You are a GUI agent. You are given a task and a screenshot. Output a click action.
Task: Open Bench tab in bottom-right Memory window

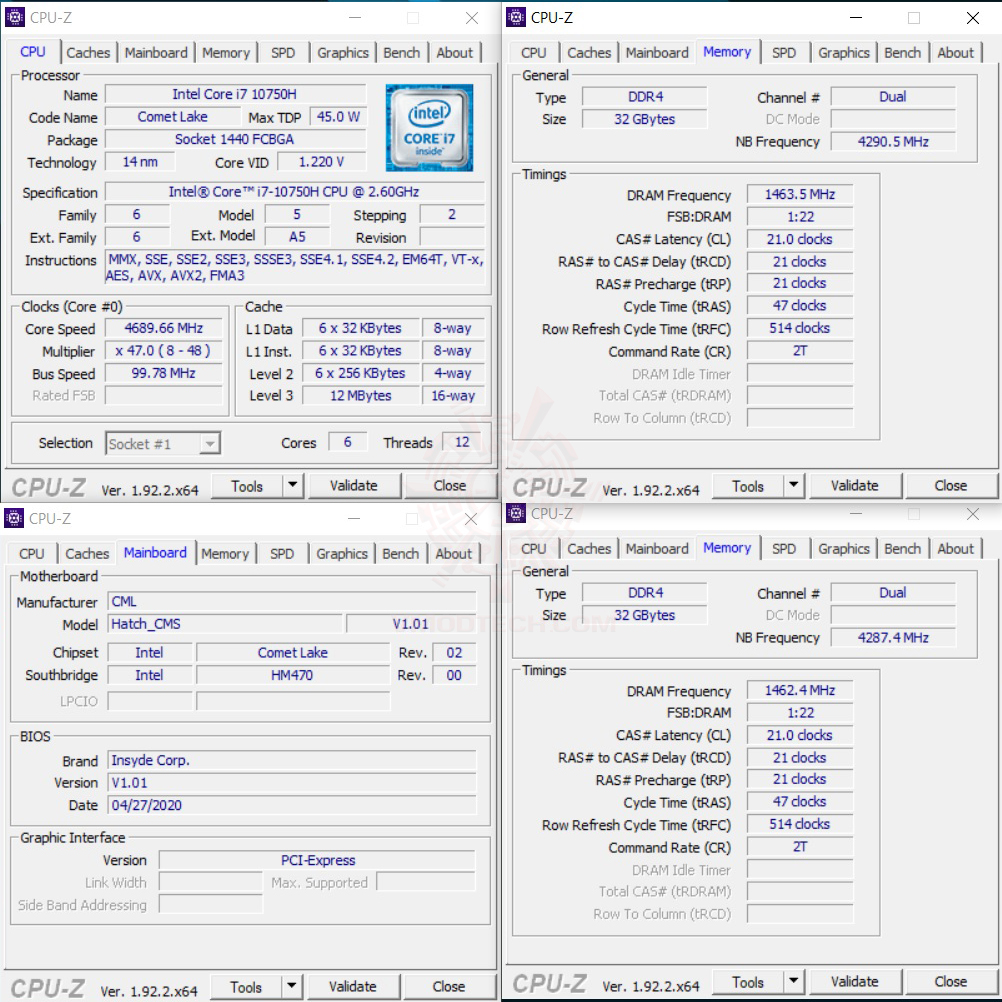pos(902,548)
